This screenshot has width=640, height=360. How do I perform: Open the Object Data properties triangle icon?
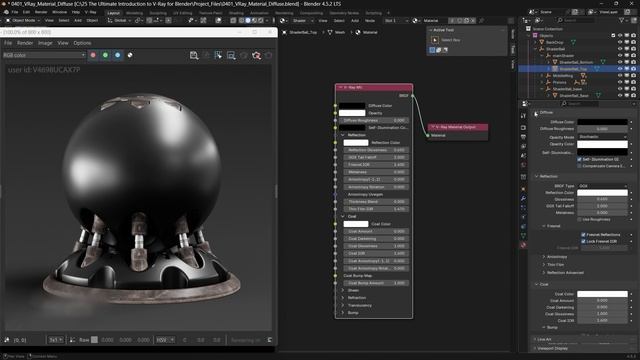[524, 236]
